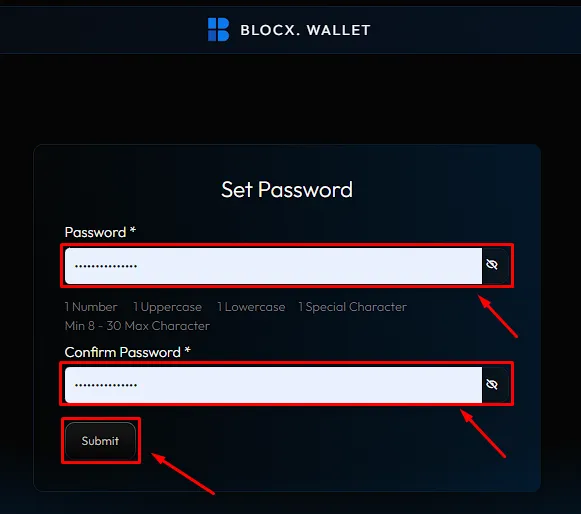Select the 1 Special Character requirement hint
581x514 pixels.
(x=352, y=307)
